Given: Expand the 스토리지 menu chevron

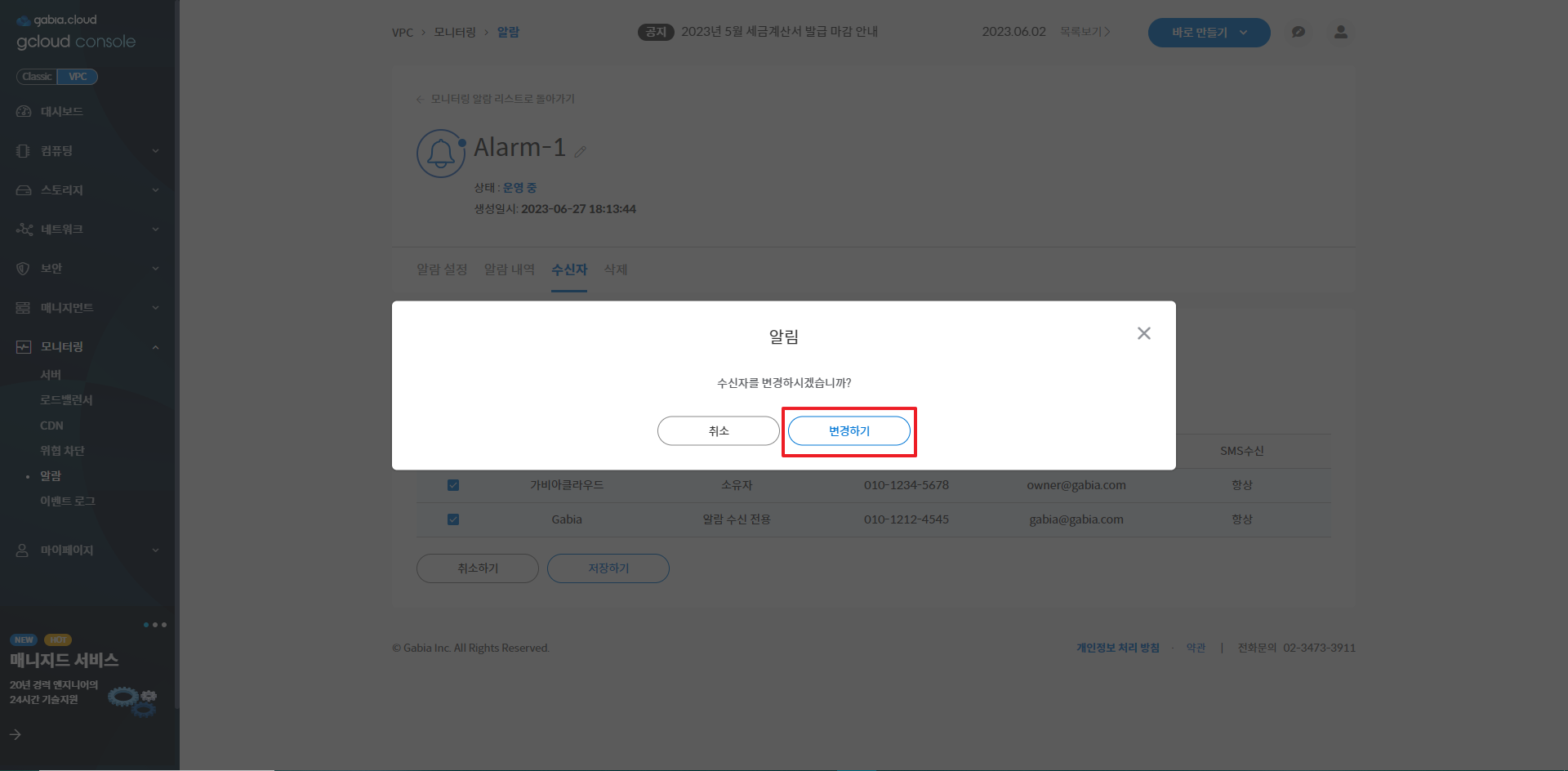Looking at the screenshot, I should [x=155, y=190].
